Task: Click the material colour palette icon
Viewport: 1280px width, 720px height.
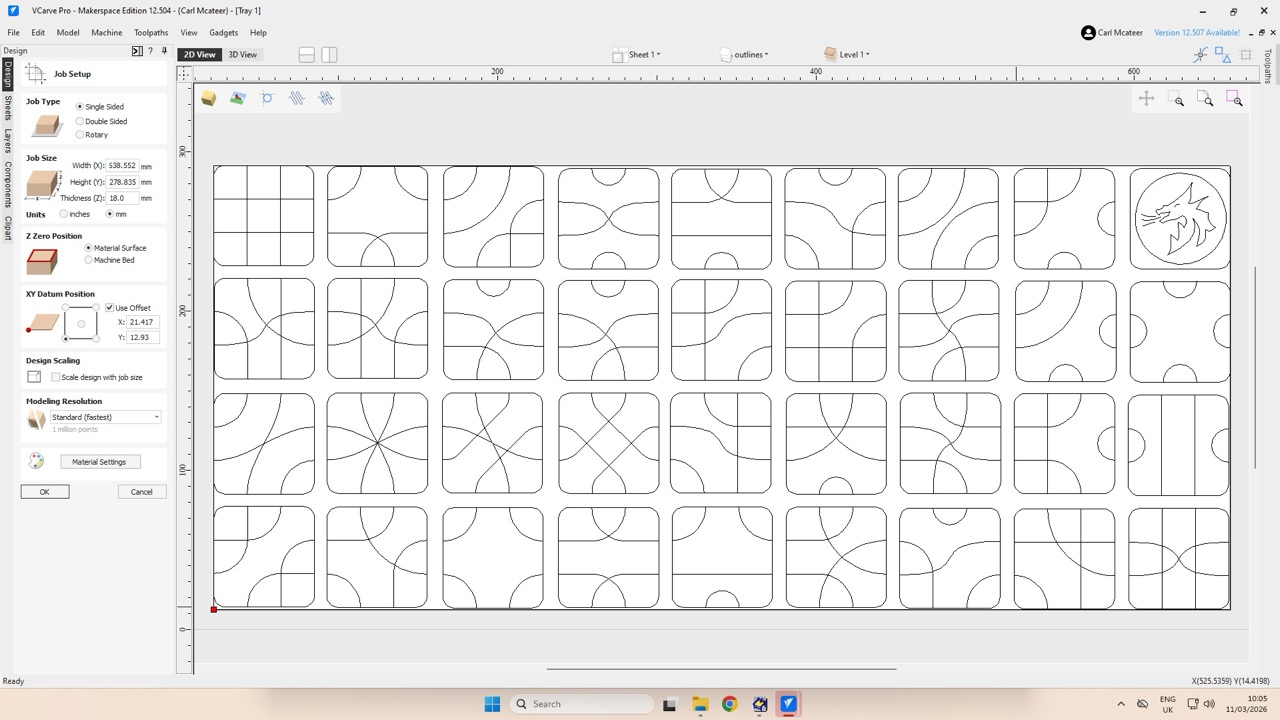Action: pyautogui.click(x=36, y=461)
